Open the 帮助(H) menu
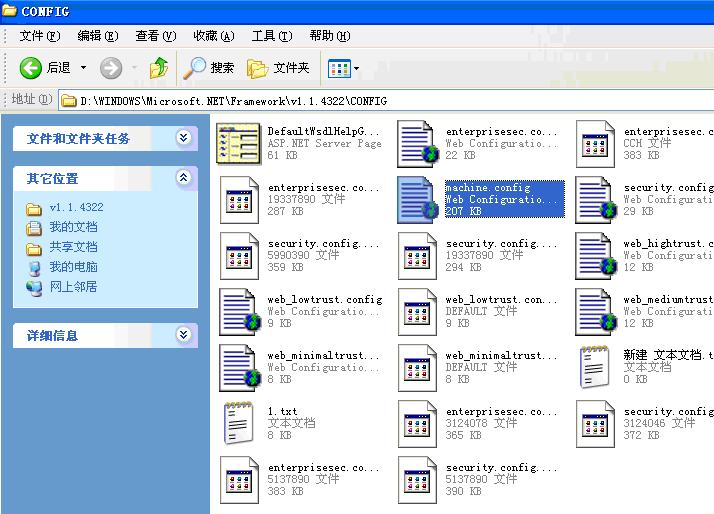 click(330, 36)
